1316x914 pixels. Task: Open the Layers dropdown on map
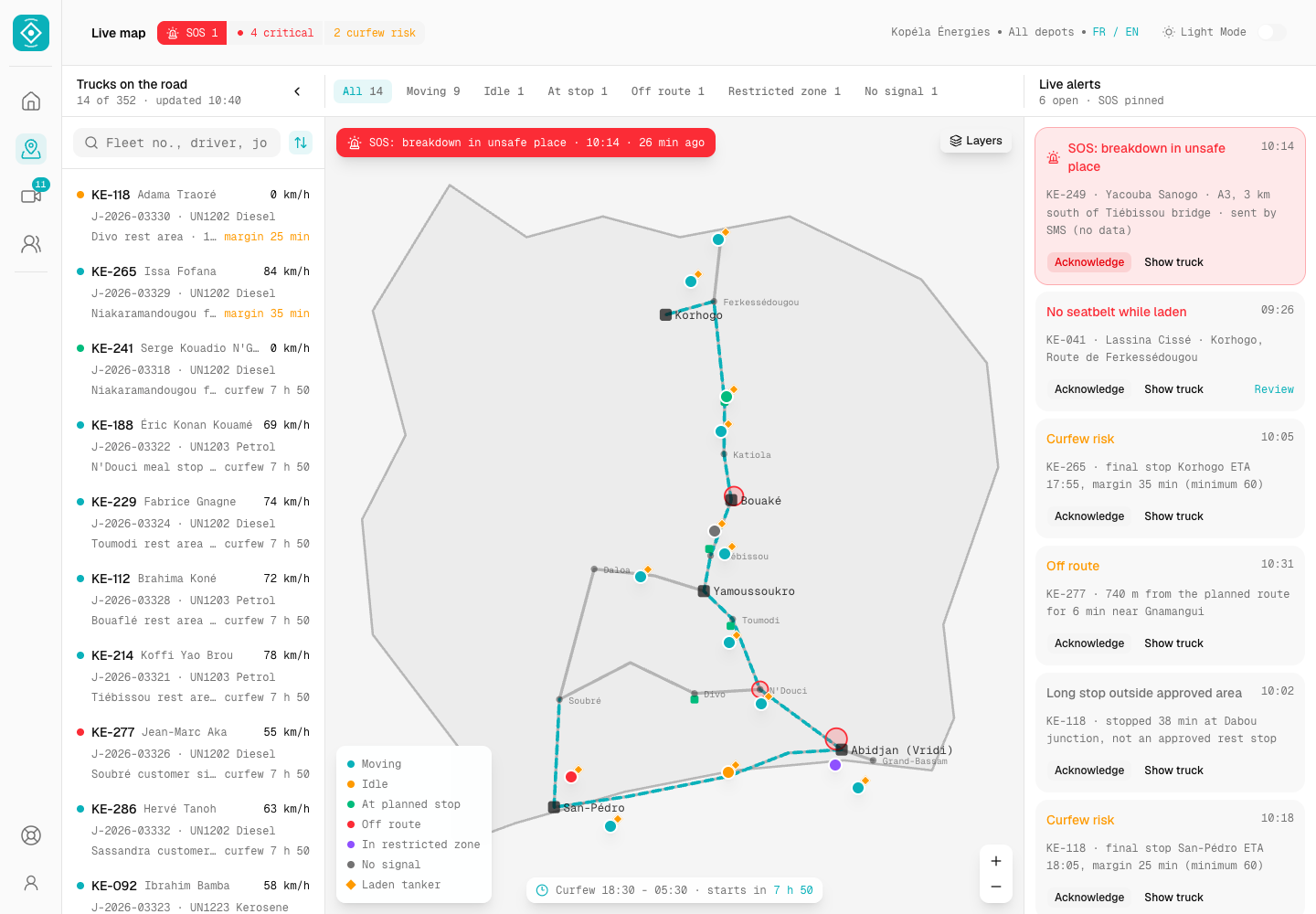[x=976, y=141]
